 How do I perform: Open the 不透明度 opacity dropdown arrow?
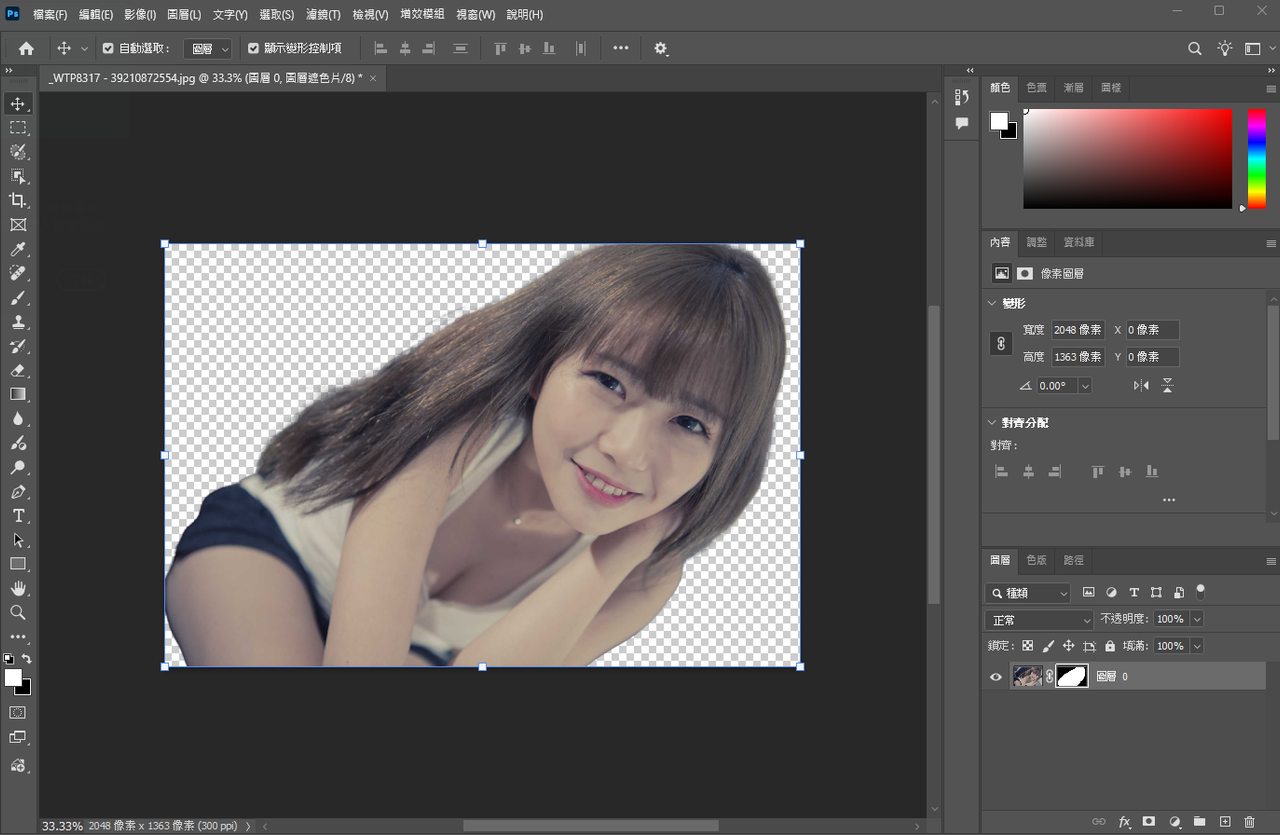click(x=1197, y=620)
